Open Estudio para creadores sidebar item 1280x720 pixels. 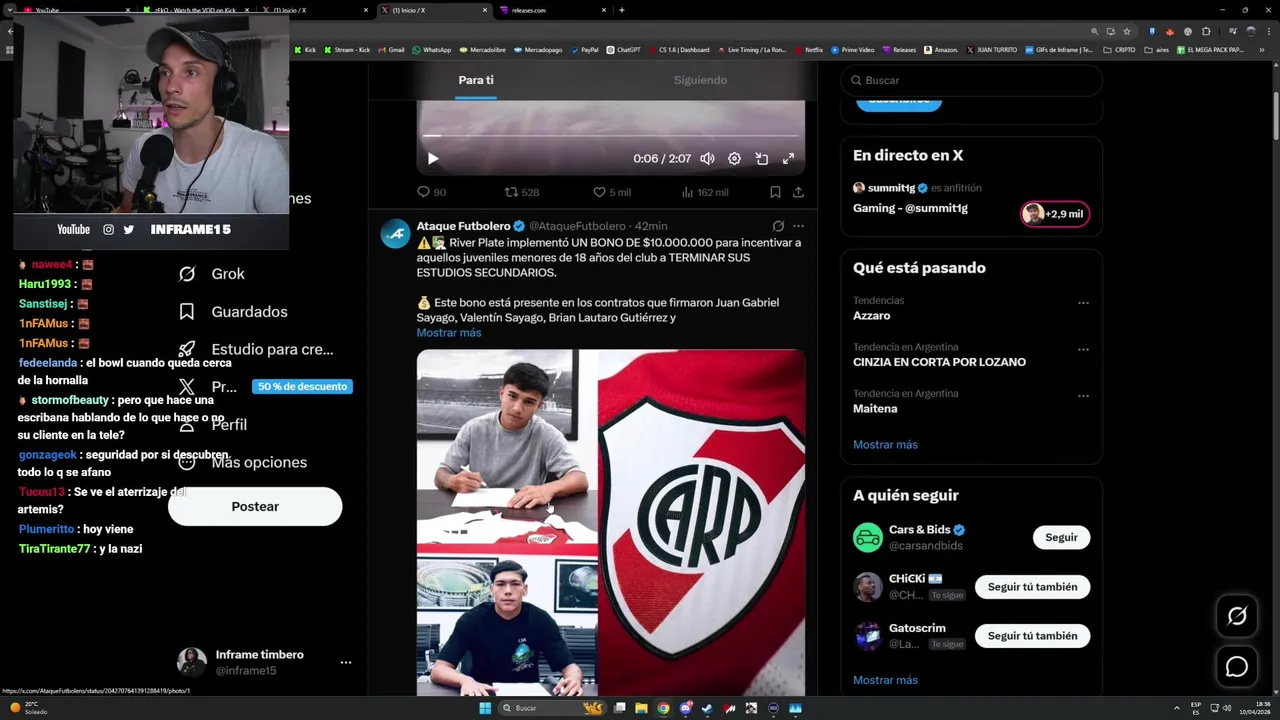click(255, 350)
